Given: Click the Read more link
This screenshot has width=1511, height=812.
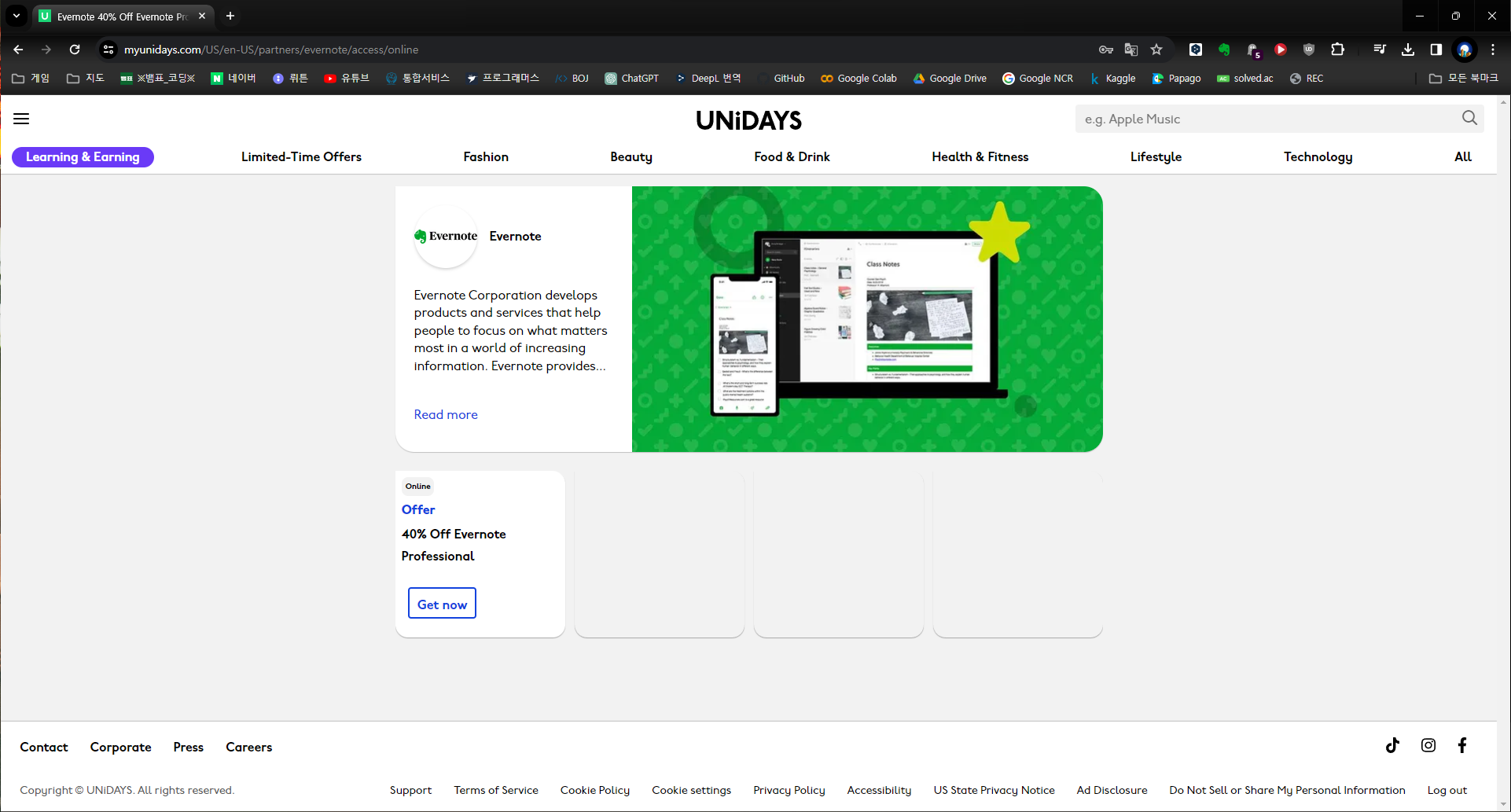Looking at the screenshot, I should [x=446, y=414].
